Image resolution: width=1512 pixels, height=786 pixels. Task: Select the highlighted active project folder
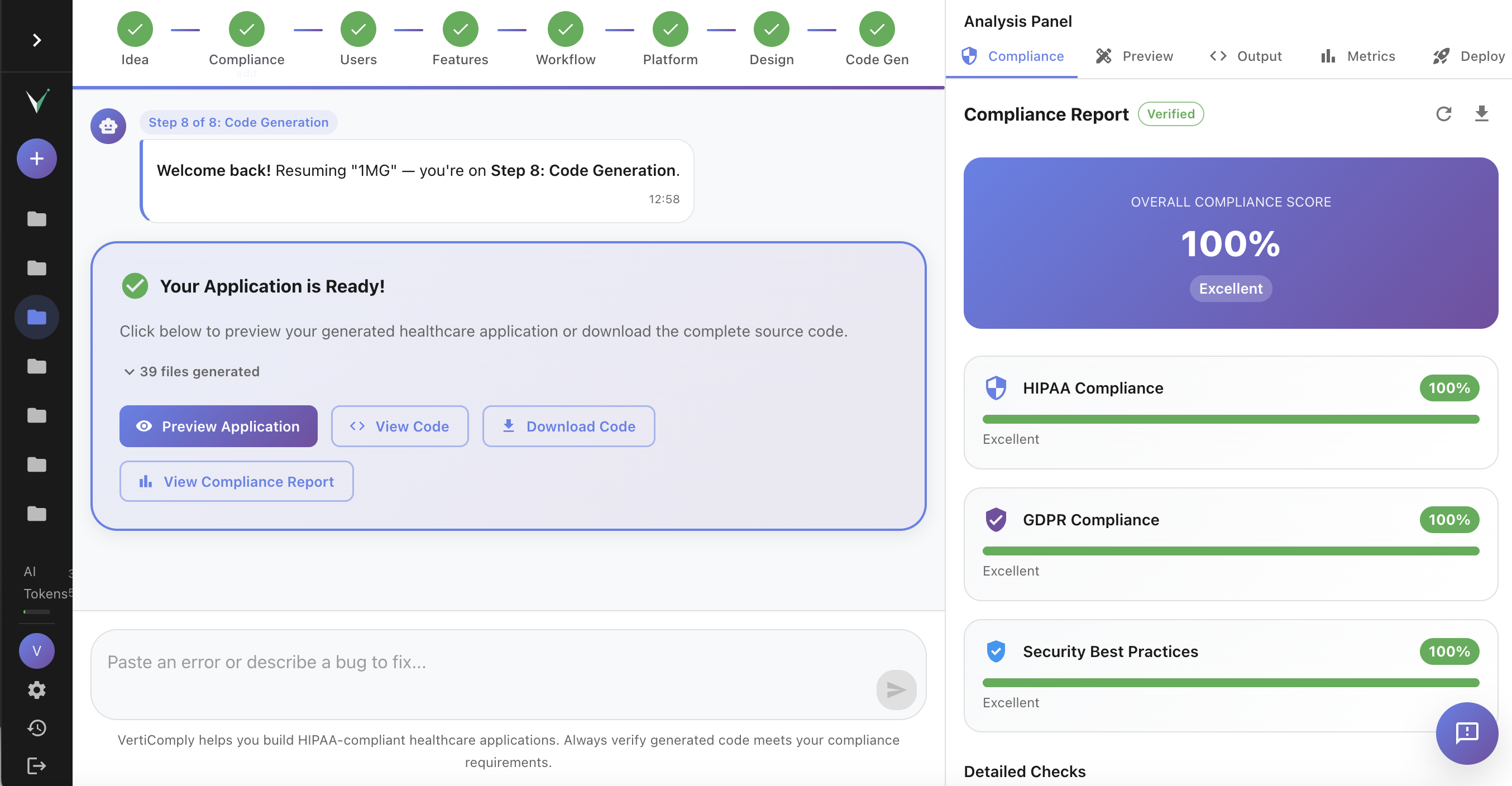coord(36,317)
